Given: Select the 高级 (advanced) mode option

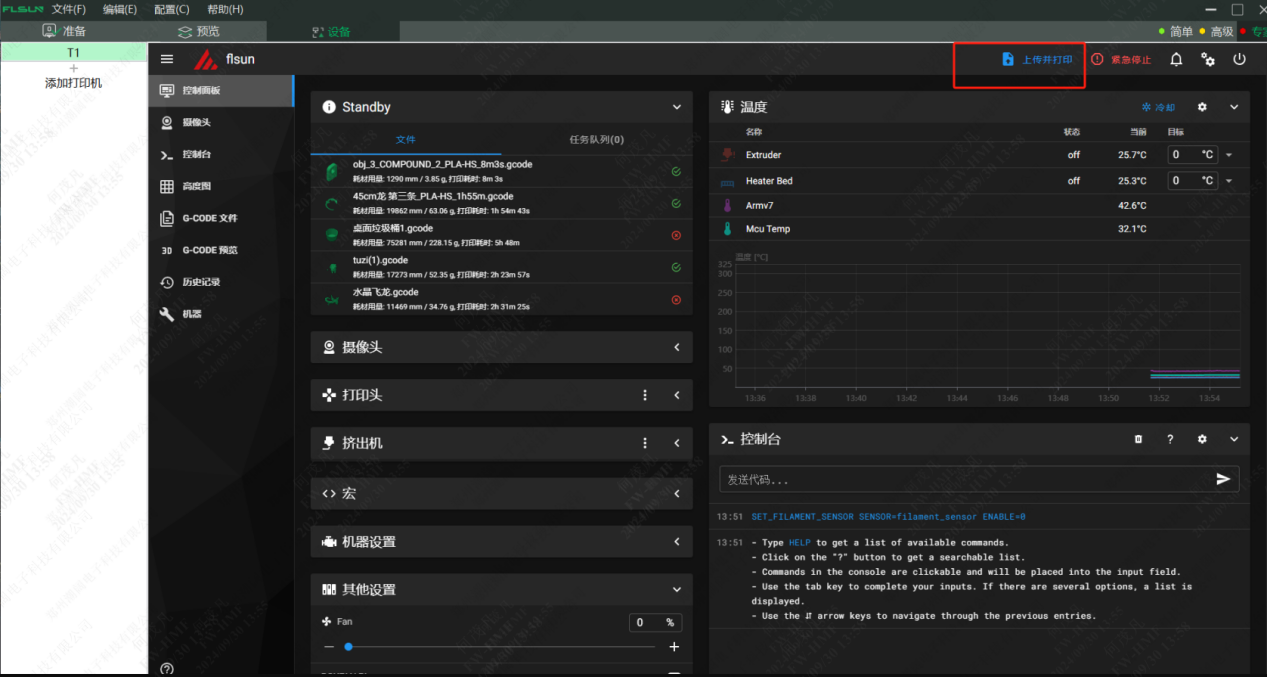Looking at the screenshot, I should [x=1221, y=32].
